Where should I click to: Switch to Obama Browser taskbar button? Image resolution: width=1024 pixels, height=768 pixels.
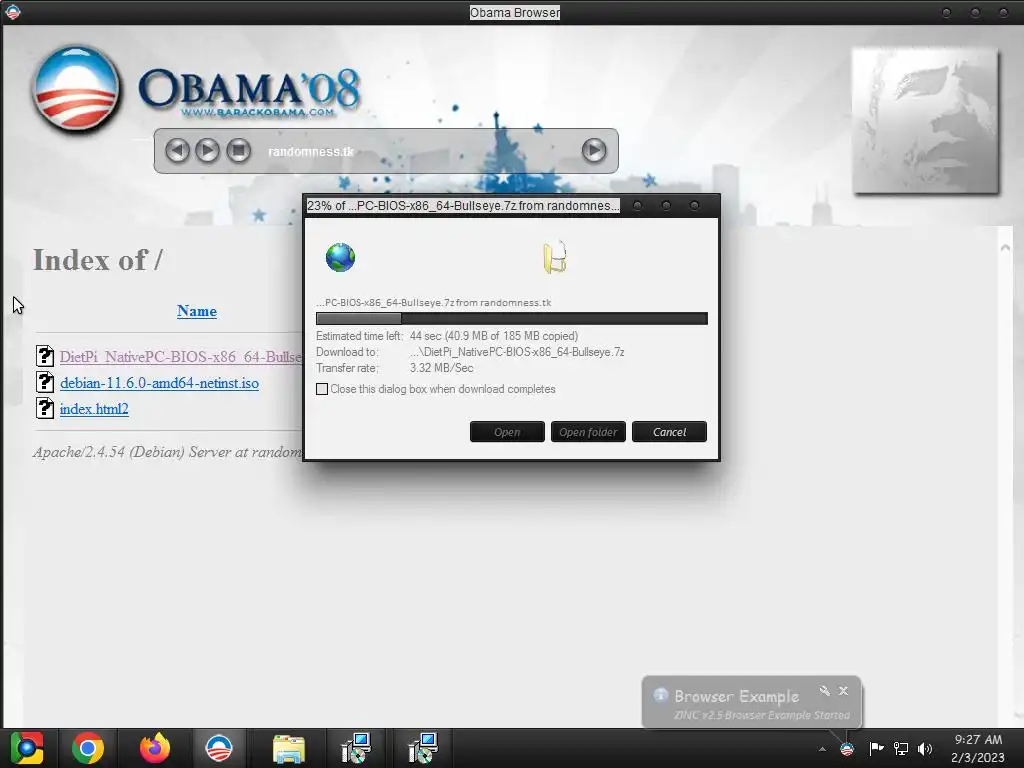tap(219, 748)
